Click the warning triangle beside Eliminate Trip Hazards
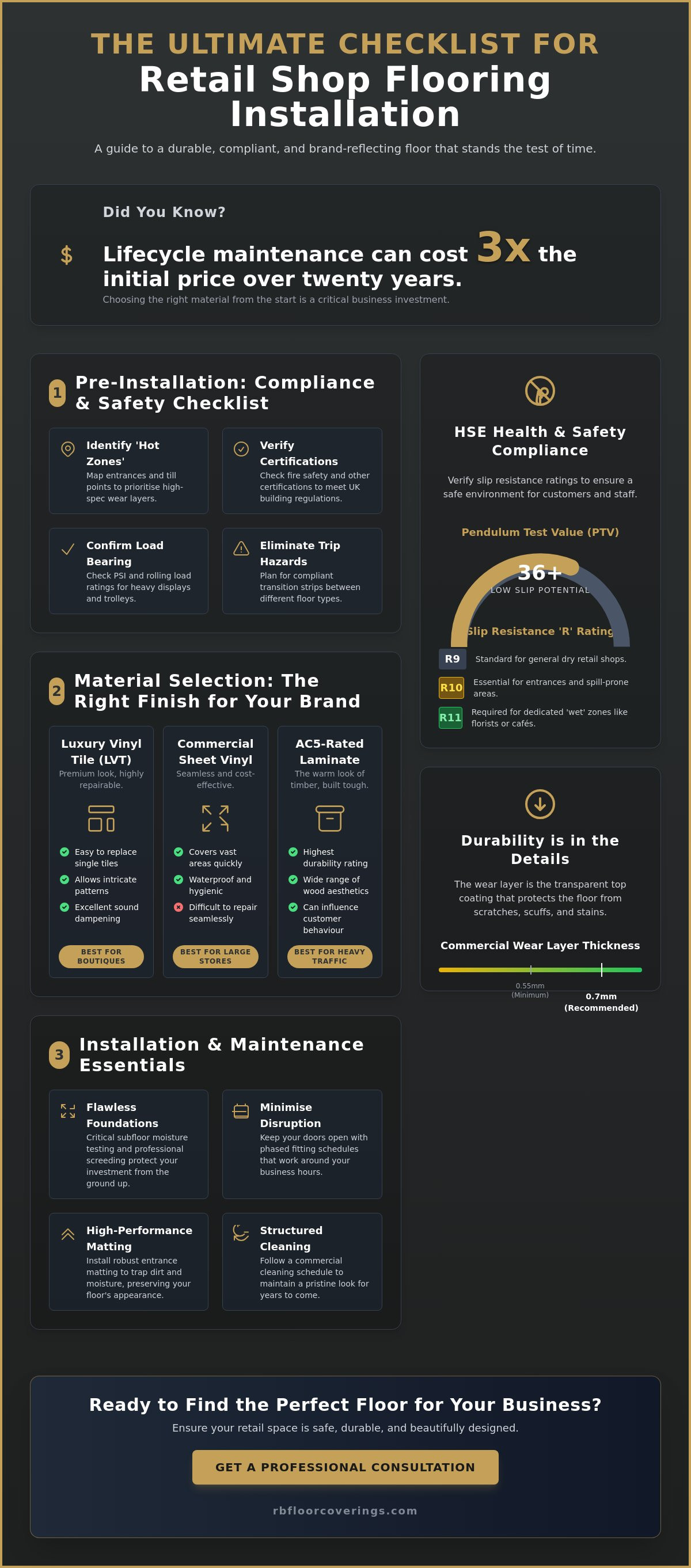The height and width of the screenshot is (1568, 691). pyautogui.click(x=241, y=549)
